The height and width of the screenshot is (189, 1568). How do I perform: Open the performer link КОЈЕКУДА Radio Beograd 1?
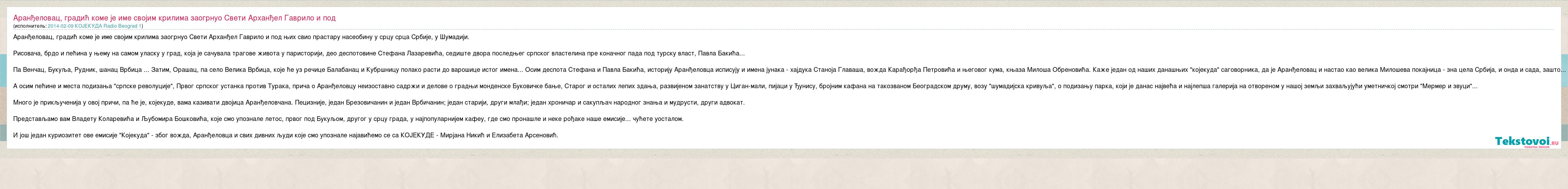click(x=94, y=26)
